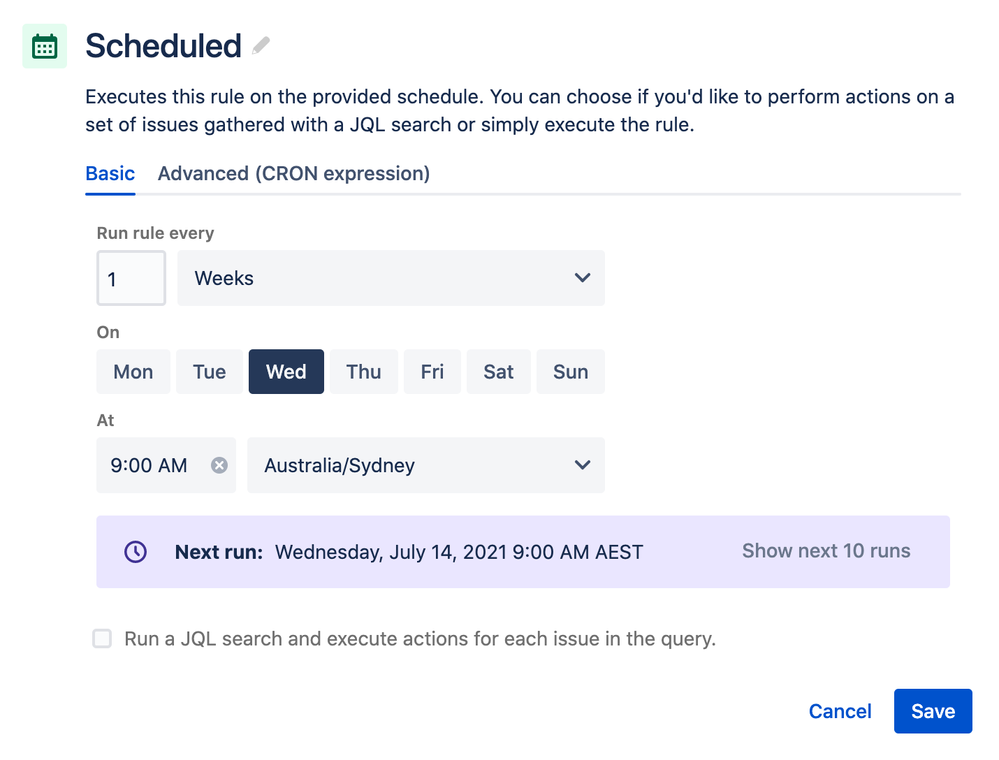
Task: Expand the Australia/Sydney timezone dropdown
Action: 426,465
